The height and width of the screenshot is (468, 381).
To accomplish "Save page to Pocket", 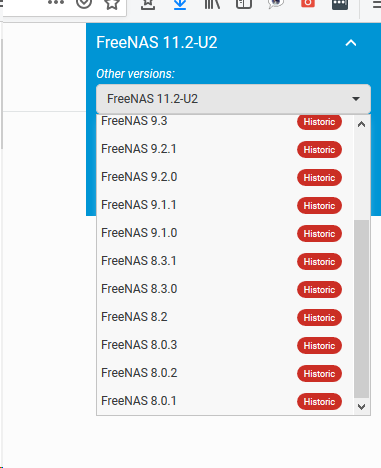I will tap(84, 3).
